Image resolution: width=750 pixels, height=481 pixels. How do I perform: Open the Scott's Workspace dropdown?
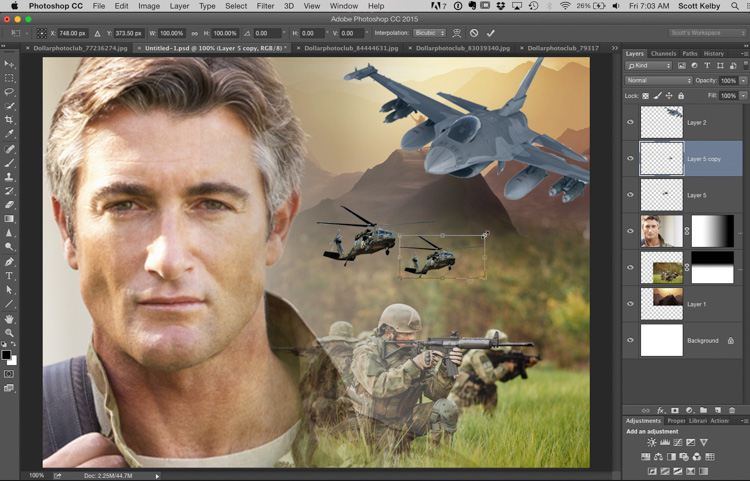tap(707, 33)
